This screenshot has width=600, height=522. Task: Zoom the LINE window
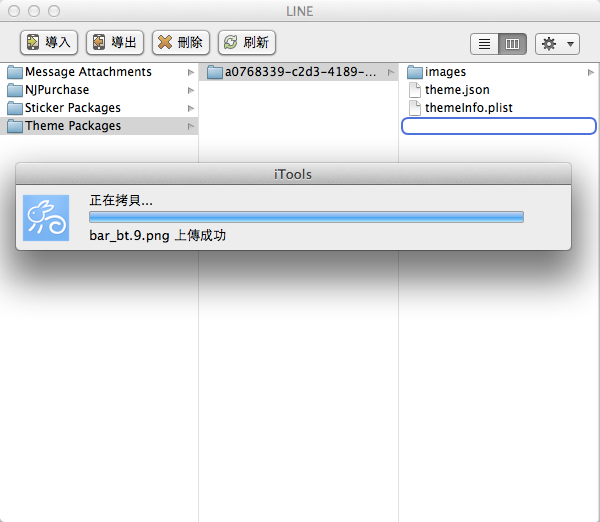tap(54, 11)
